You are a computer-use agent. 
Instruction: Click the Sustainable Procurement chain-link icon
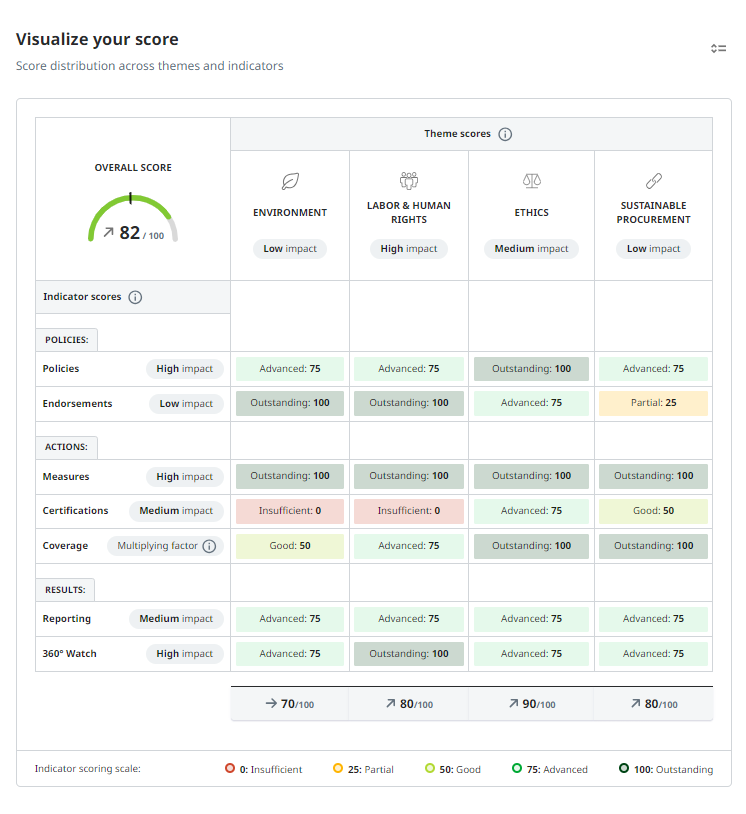(x=653, y=181)
